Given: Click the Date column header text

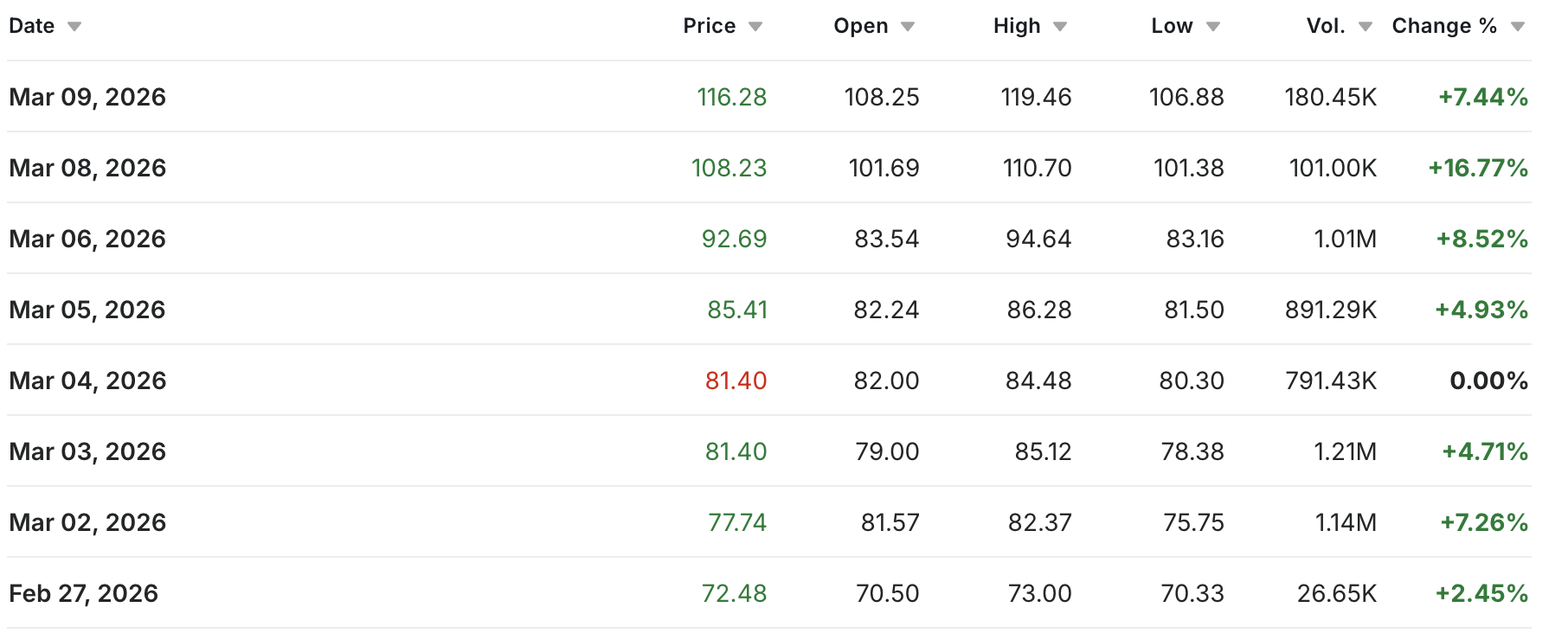Looking at the screenshot, I should [32, 26].
